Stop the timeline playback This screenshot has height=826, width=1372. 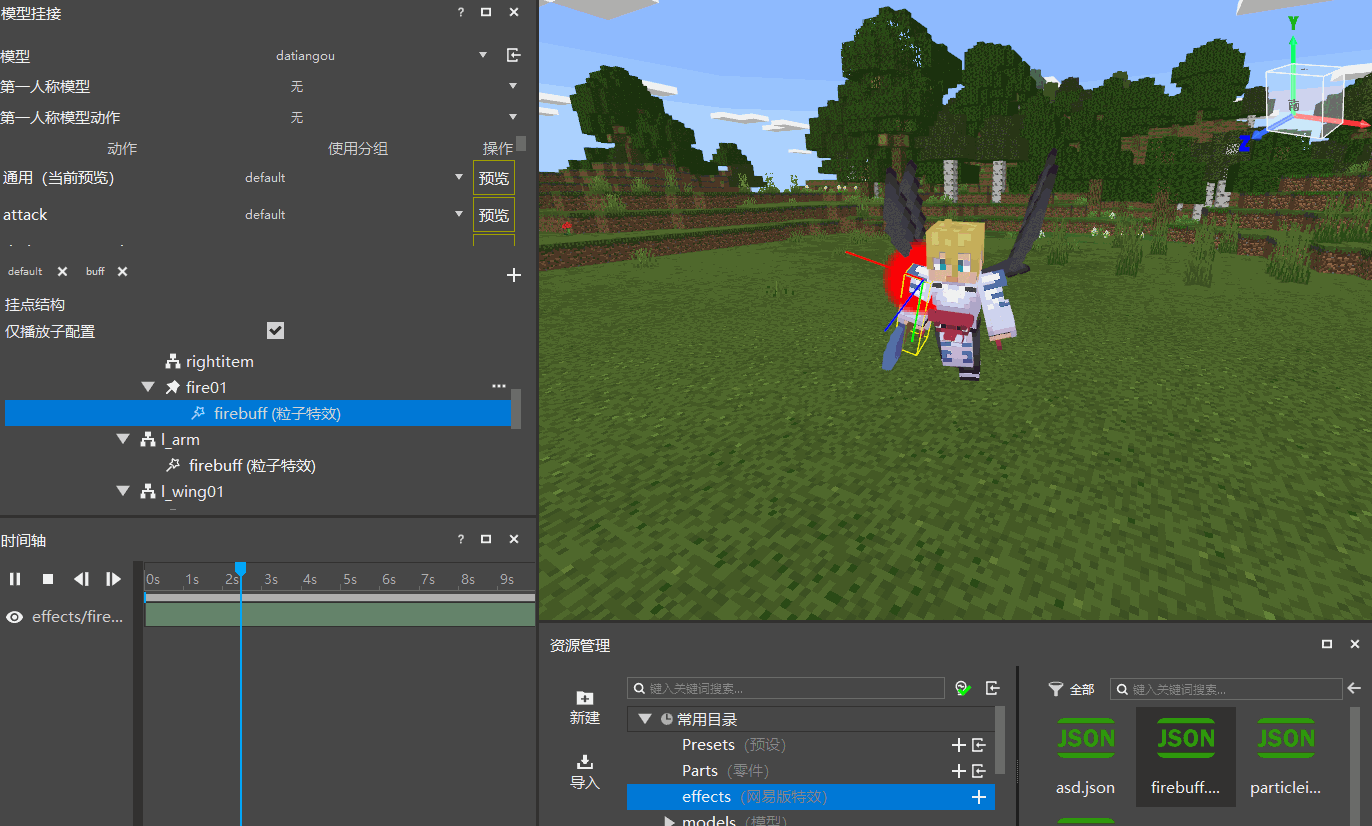[47, 579]
